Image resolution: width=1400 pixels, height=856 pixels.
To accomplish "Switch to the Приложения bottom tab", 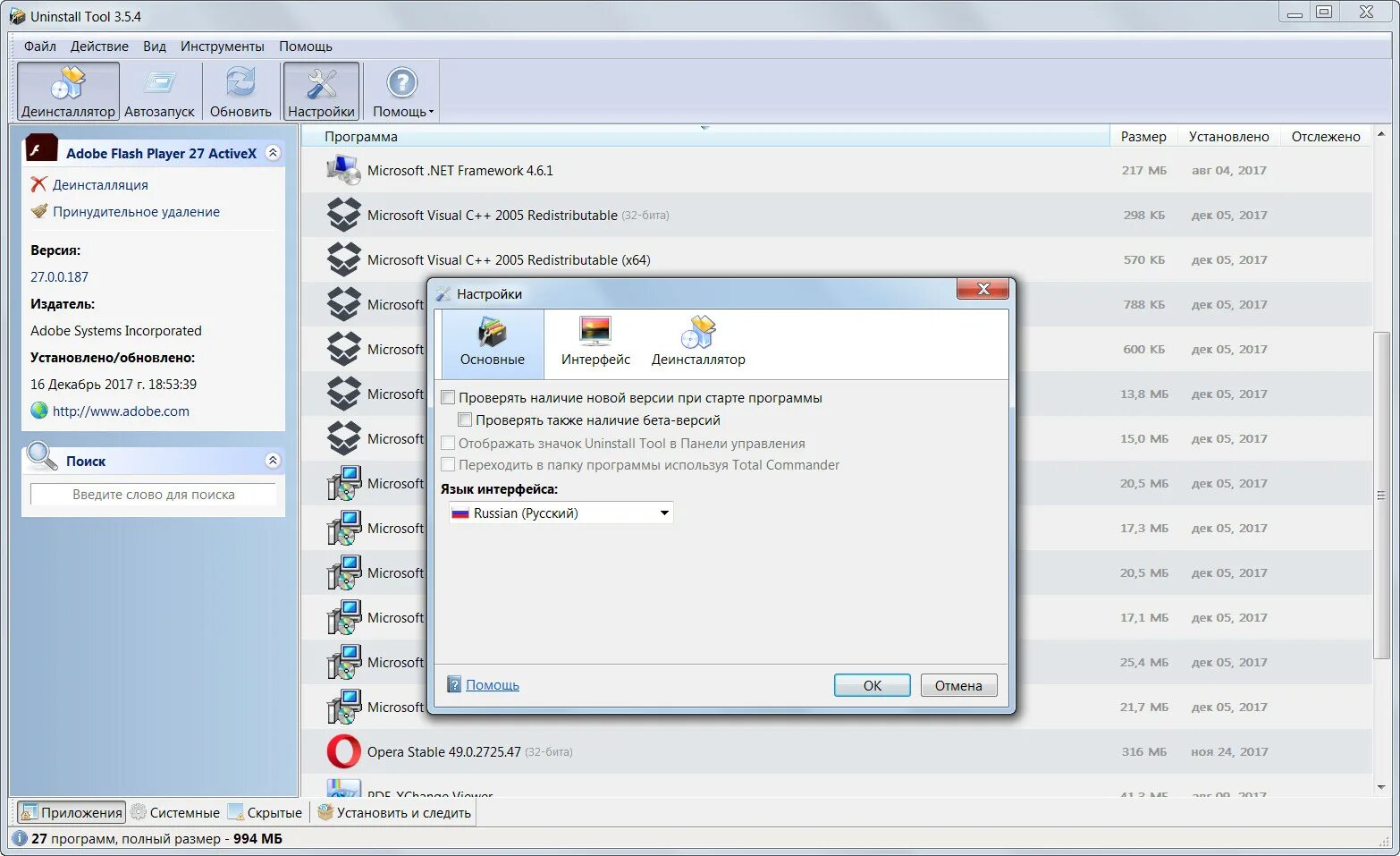I will pyautogui.click(x=72, y=812).
